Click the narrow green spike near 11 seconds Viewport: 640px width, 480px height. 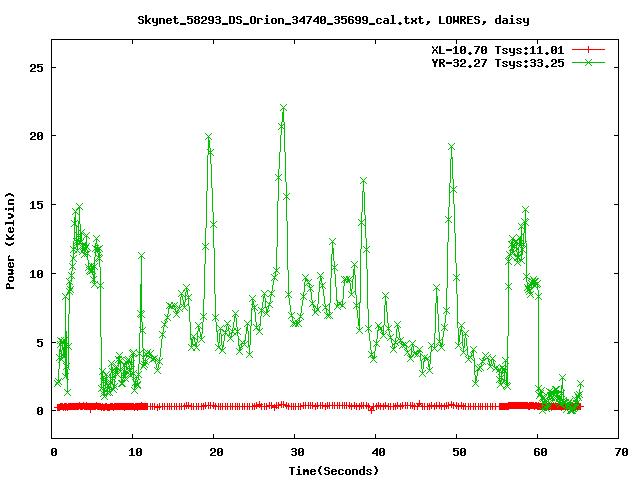[141, 256]
